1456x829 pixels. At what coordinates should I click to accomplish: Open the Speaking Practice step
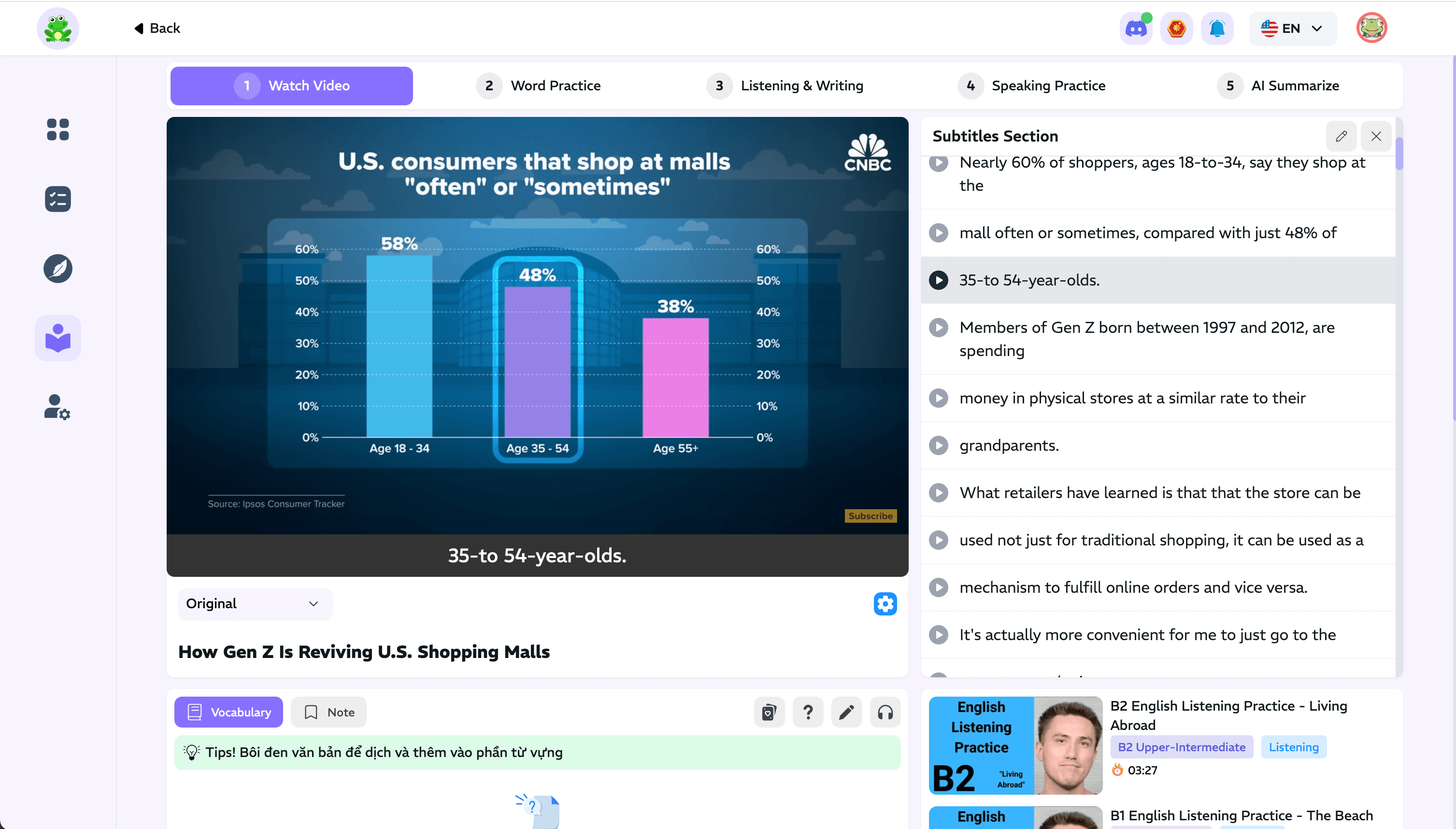(1031, 86)
